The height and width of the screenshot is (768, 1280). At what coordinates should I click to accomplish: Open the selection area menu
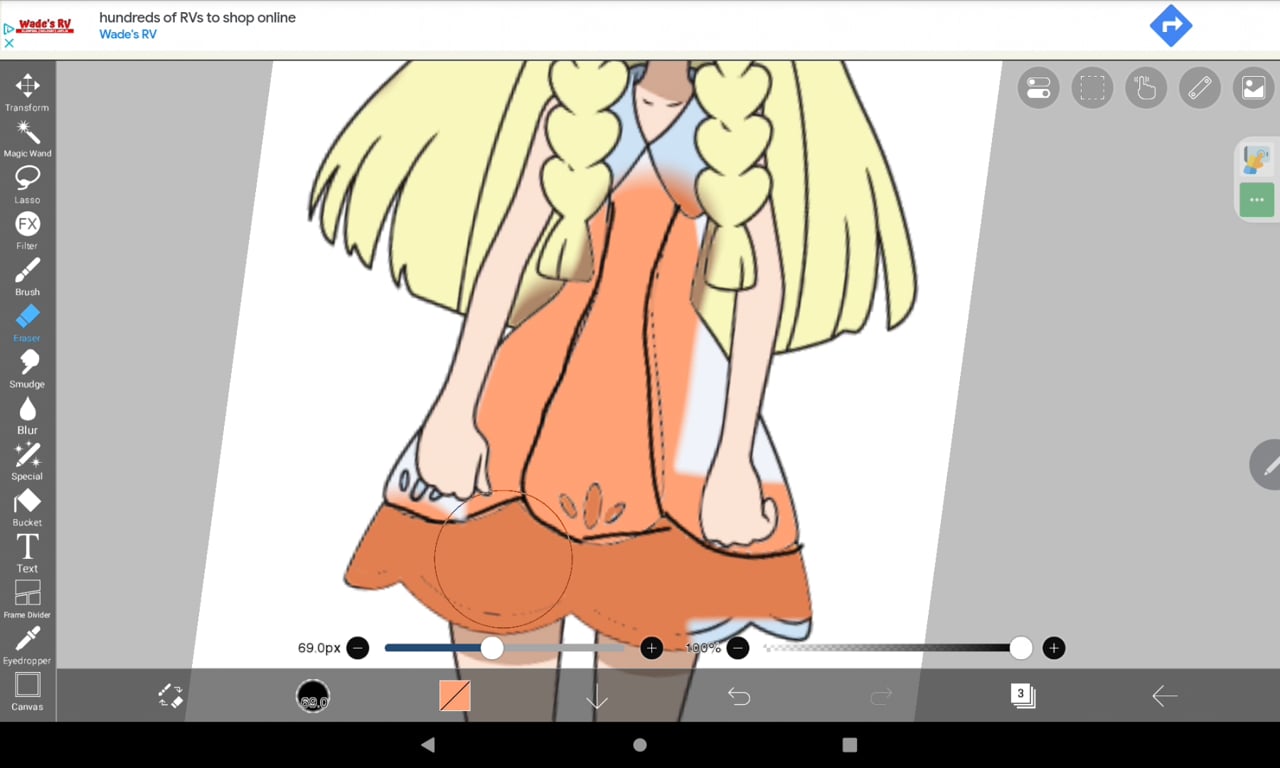[x=1092, y=88]
